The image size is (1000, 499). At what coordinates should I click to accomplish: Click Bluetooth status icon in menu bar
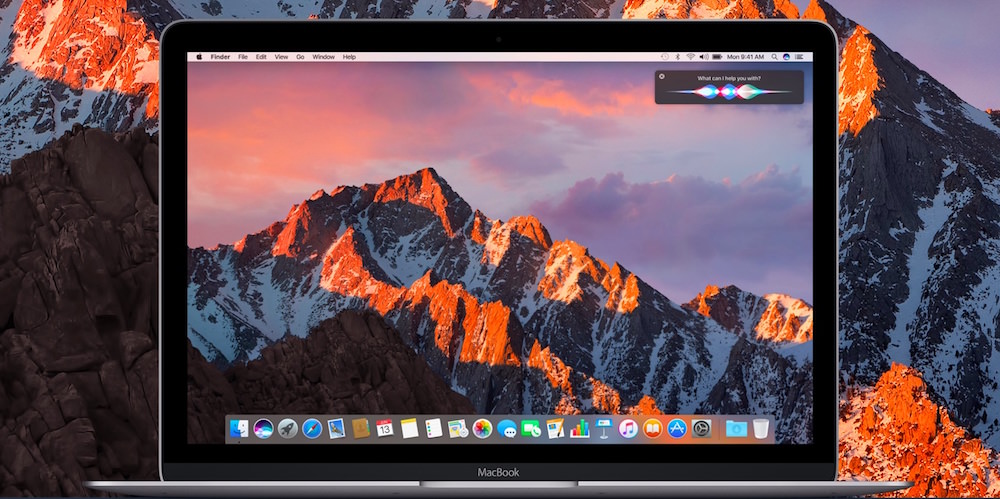tap(678, 57)
